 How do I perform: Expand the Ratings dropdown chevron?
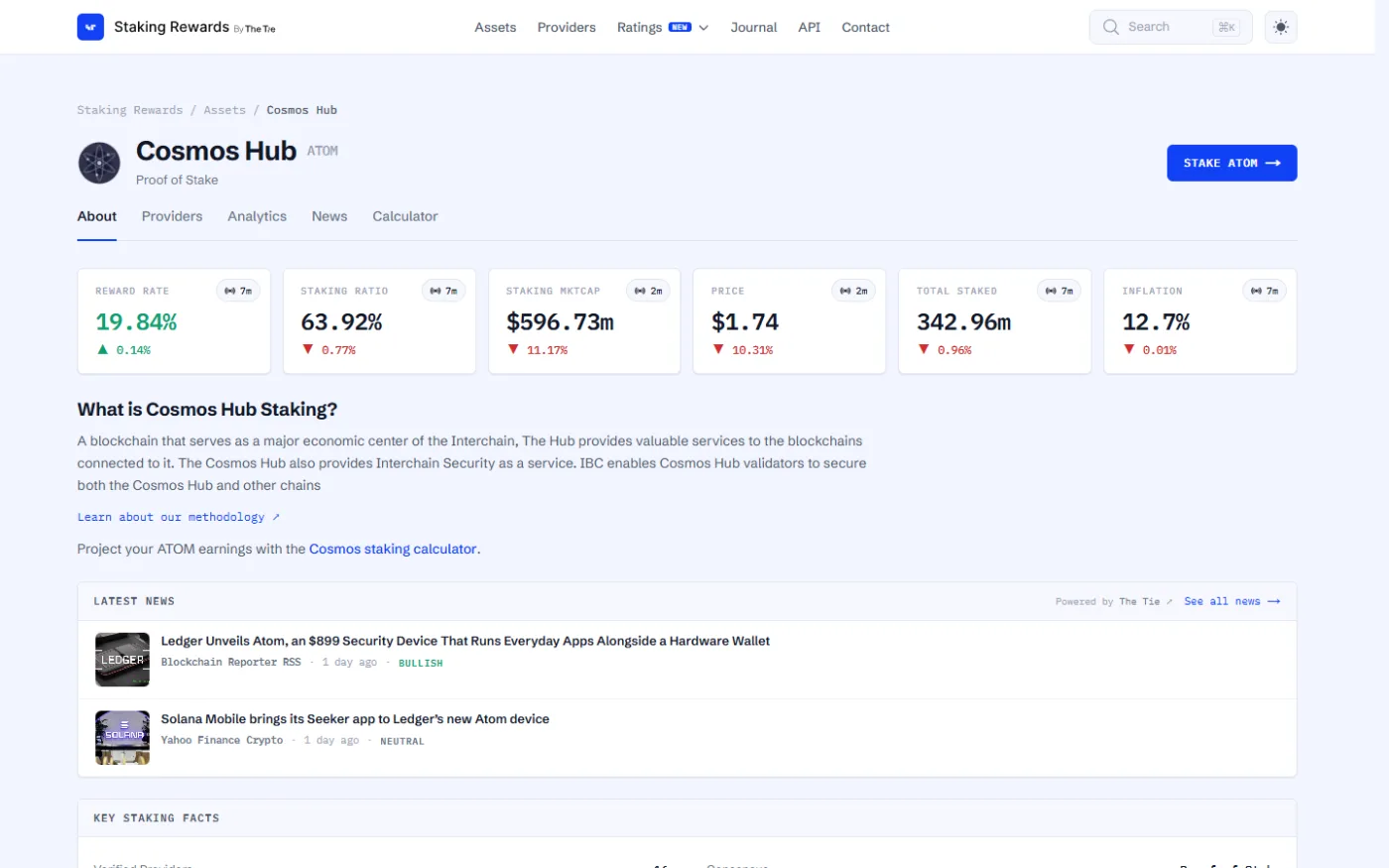click(703, 28)
